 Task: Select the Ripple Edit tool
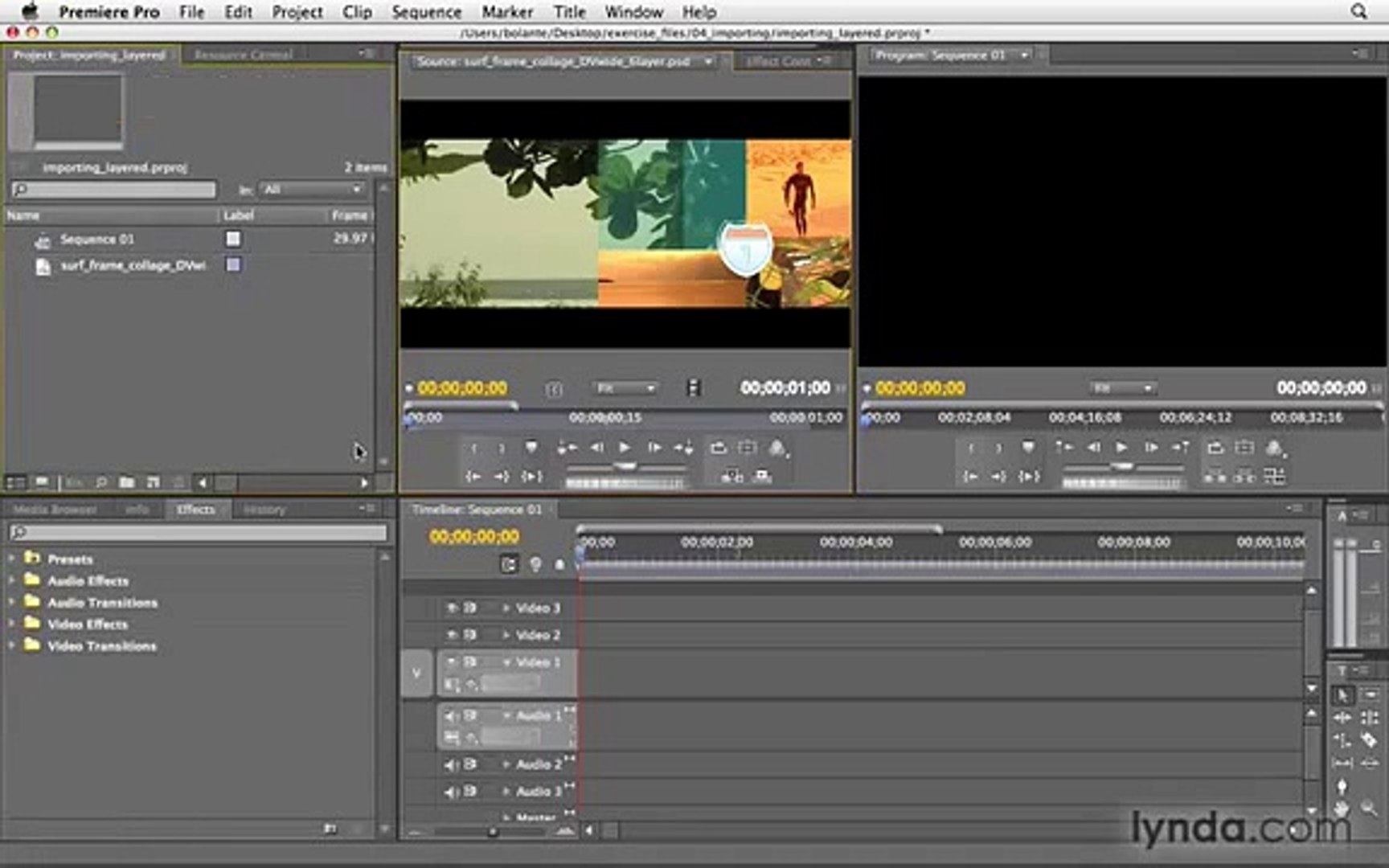coord(1342,717)
